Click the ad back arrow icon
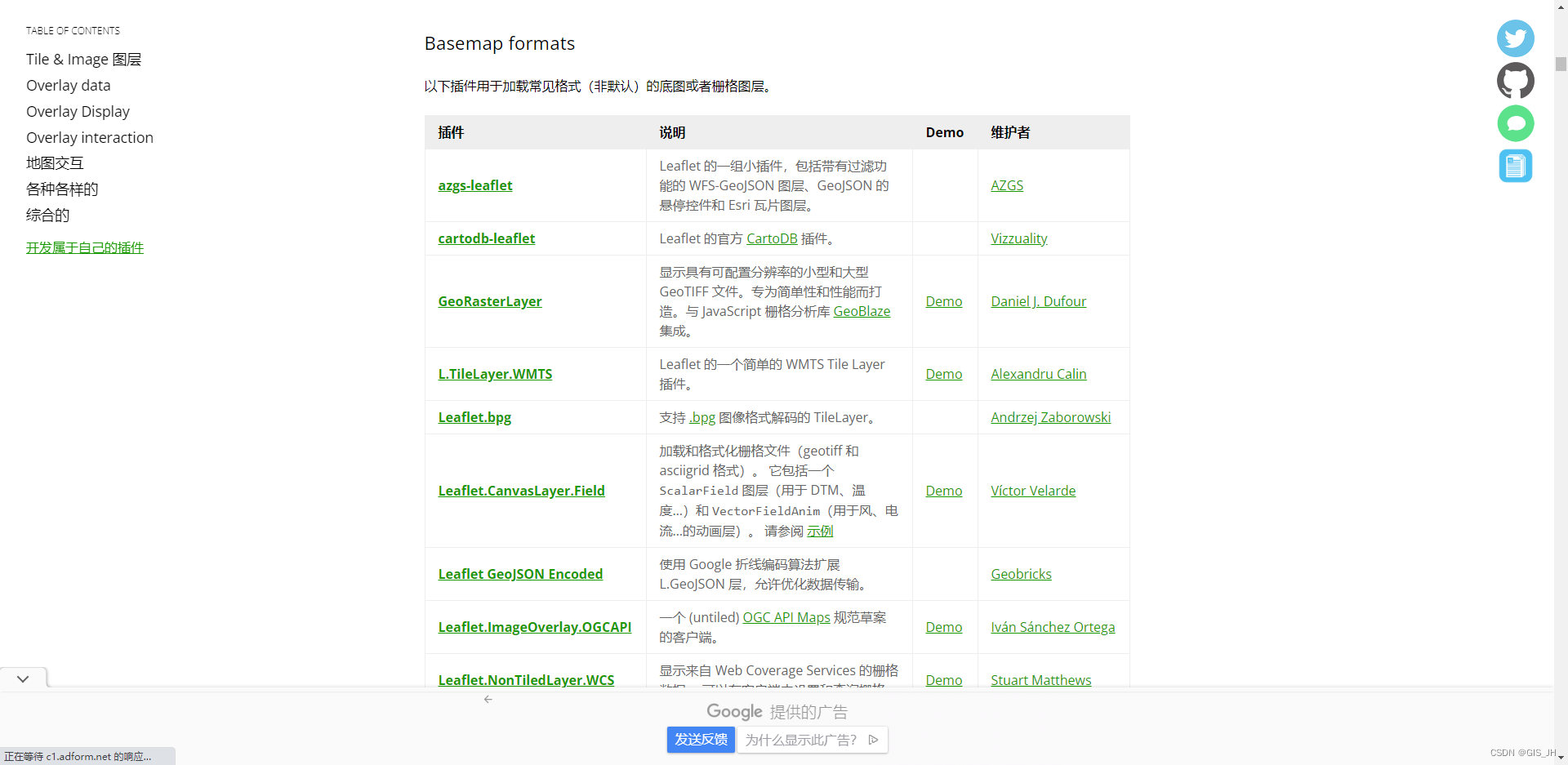Image resolution: width=1568 pixels, height=765 pixels. (x=488, y=700)
